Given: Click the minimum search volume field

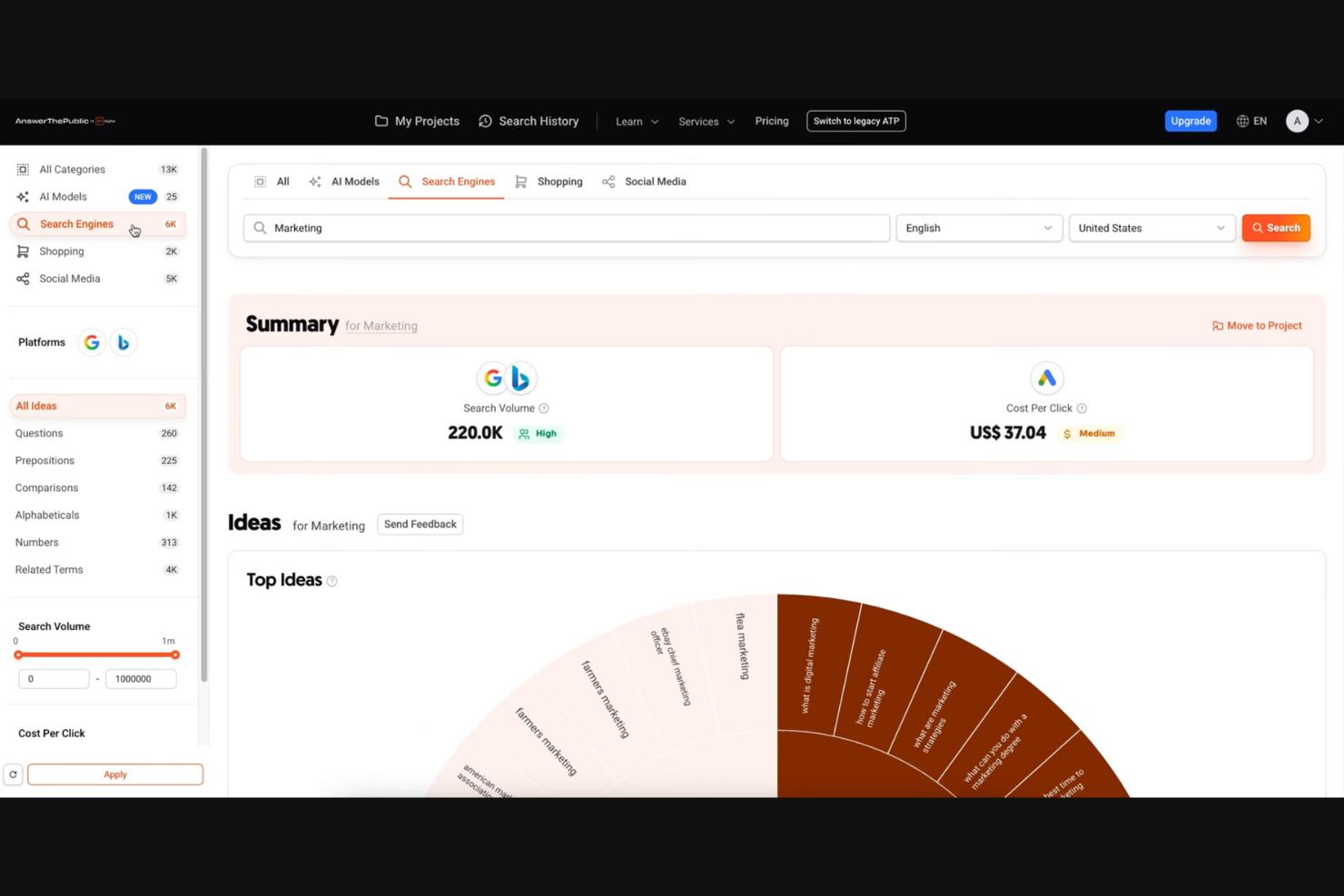Looking at the screenshot, I should pyautogui.click(x=54, y=678).
